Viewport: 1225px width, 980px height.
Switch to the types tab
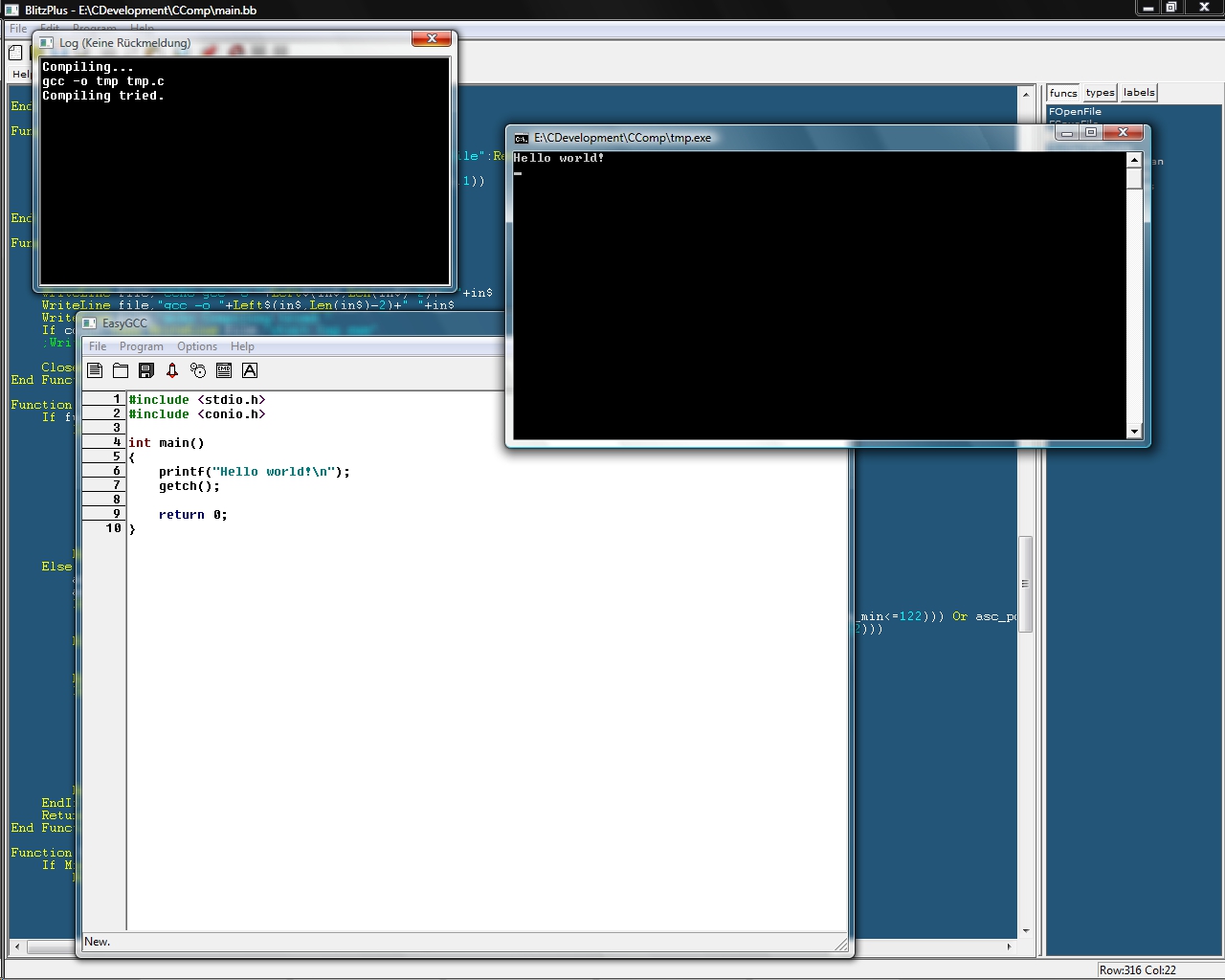1100,93
